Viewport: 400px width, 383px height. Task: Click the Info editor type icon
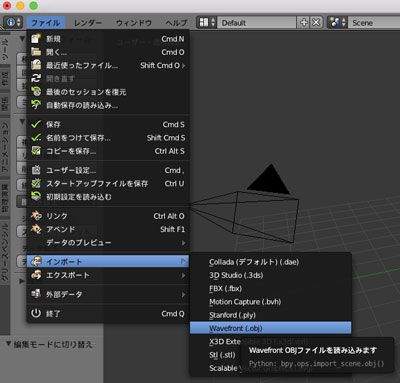coord(13,23)
